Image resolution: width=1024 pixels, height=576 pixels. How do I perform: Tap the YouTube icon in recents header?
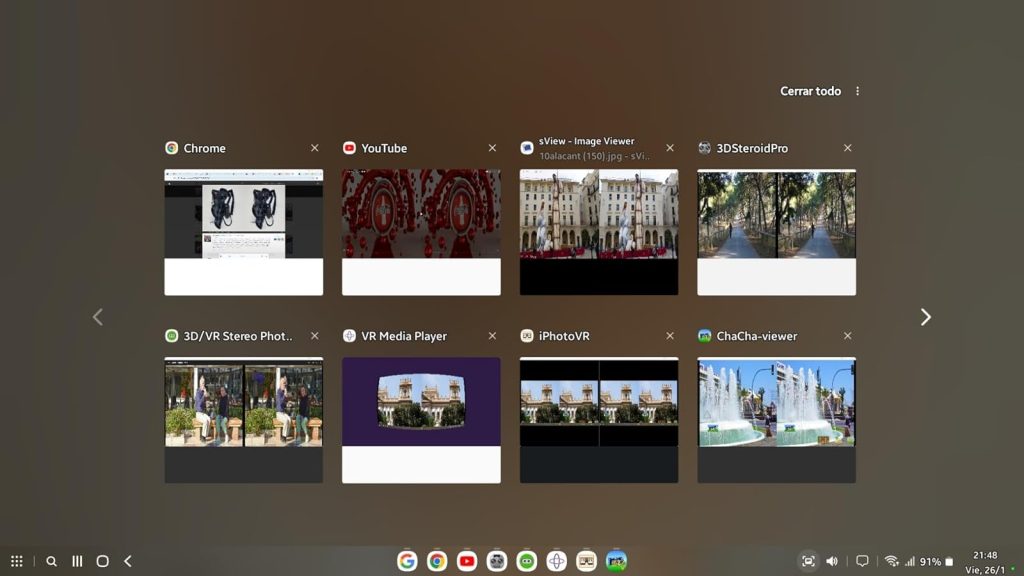349,148
